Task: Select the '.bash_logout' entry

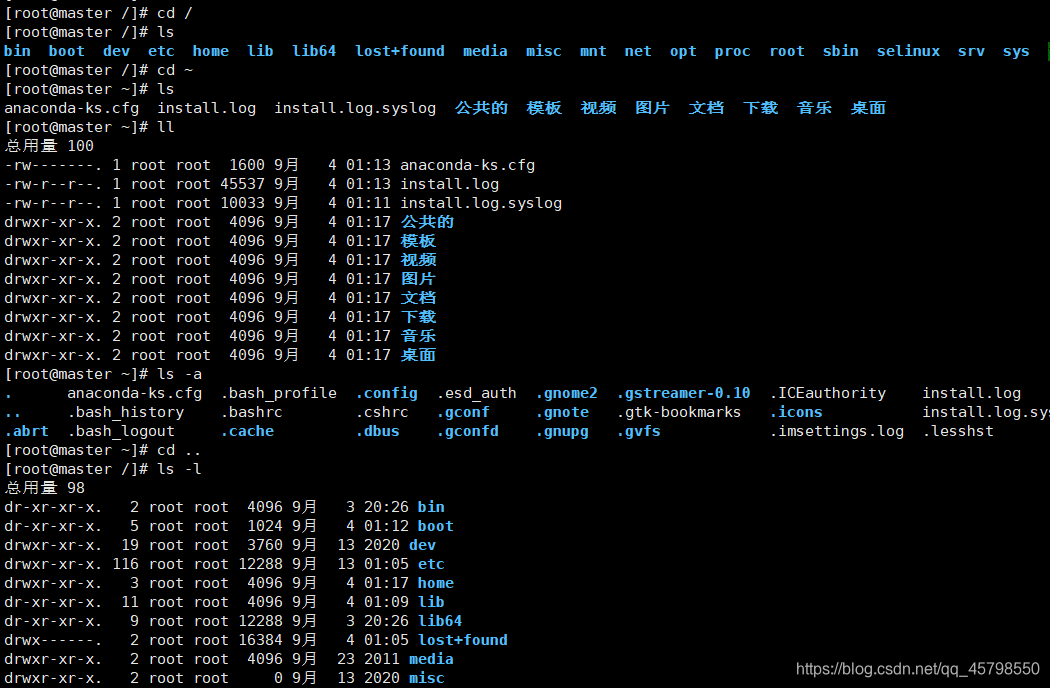Action: coord(121,431)
